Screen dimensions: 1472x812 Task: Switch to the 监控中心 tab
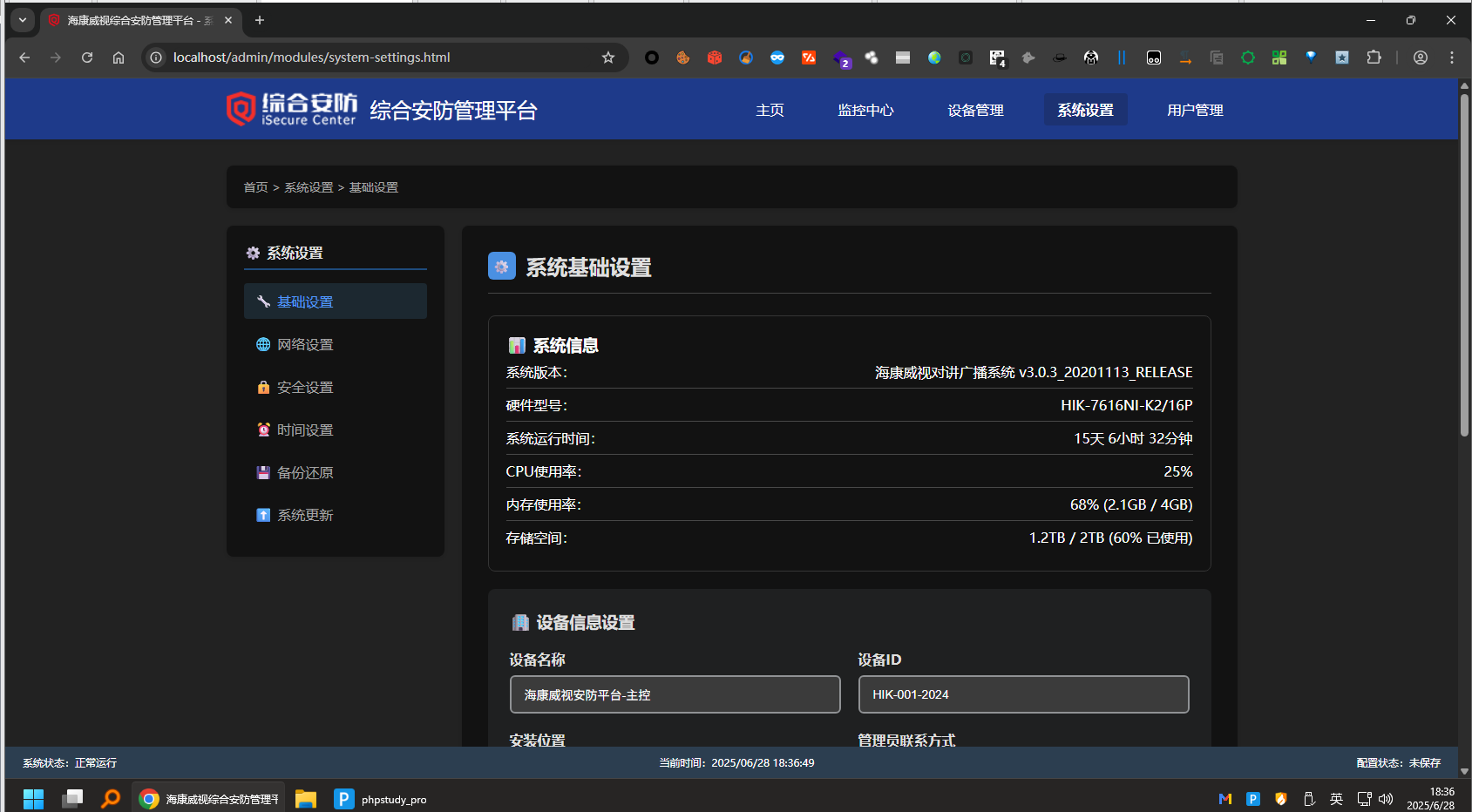pyautogui.click(x=865, y=111)
